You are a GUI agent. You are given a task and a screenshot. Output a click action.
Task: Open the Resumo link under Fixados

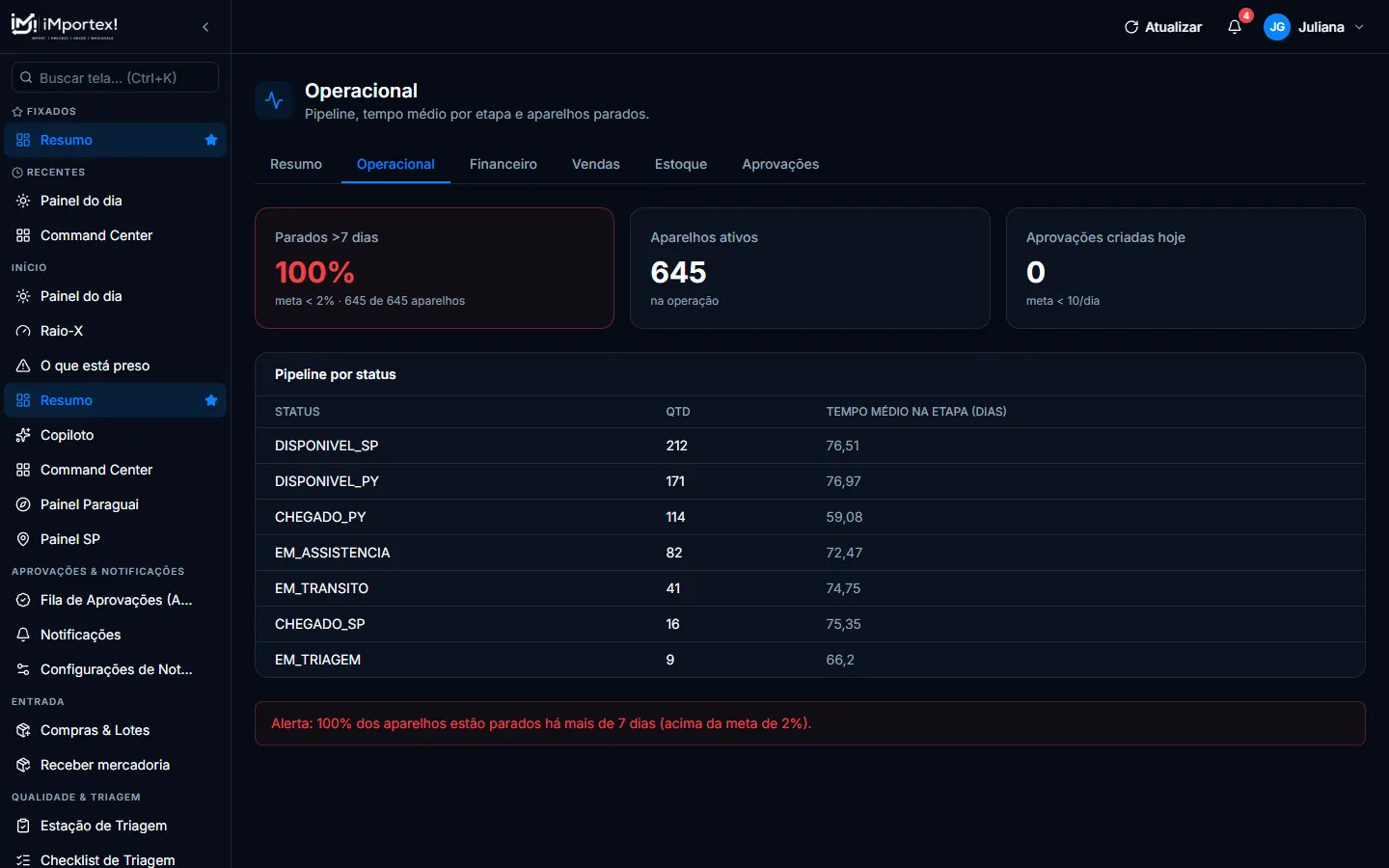[115, 140]
